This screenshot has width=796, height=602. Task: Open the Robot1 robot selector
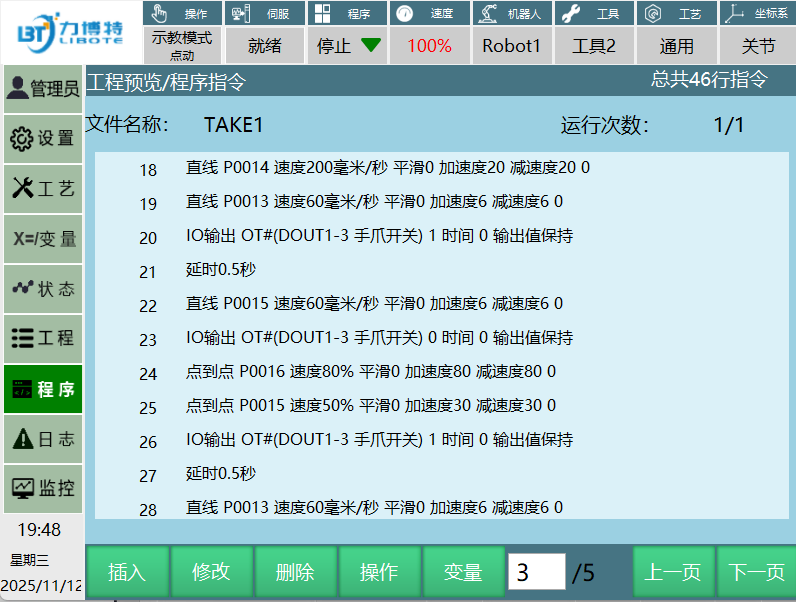point(511,46)
